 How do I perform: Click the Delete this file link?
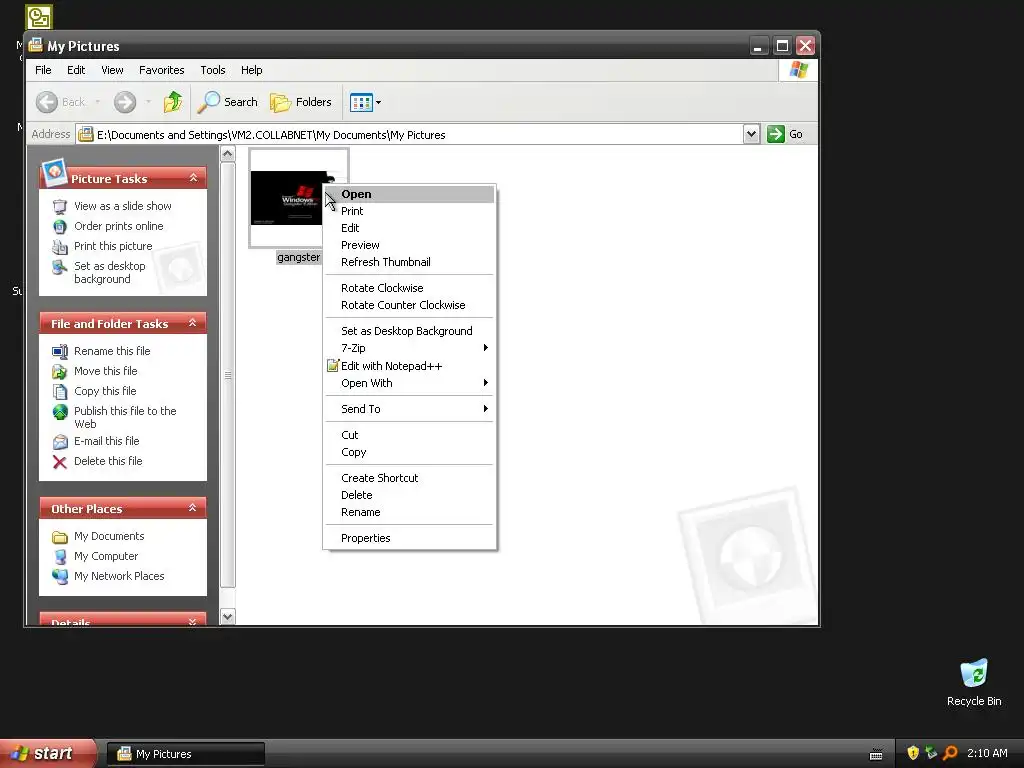pos(108,461)
